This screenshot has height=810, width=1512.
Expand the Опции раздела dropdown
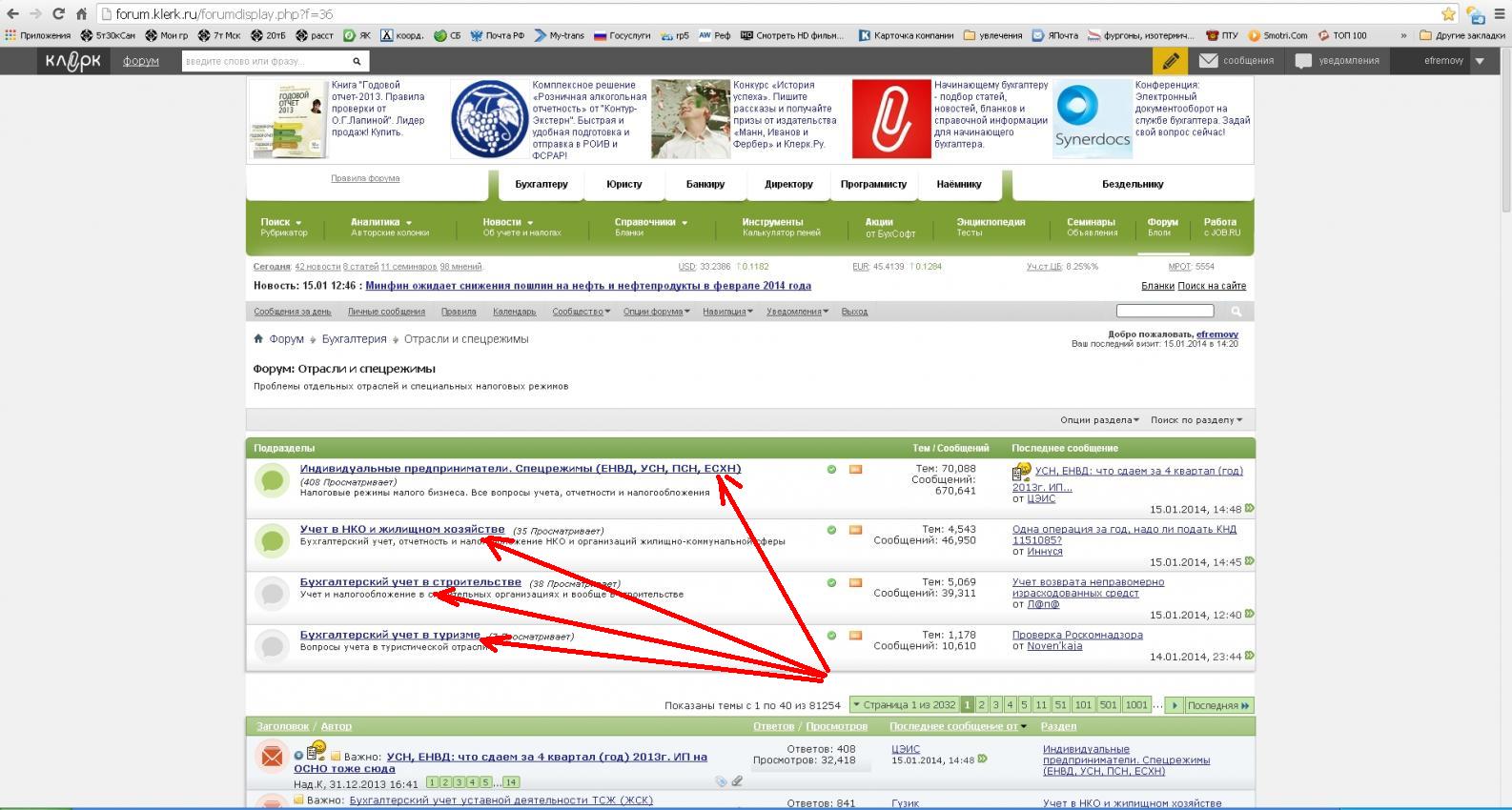tap(1098, 420)
